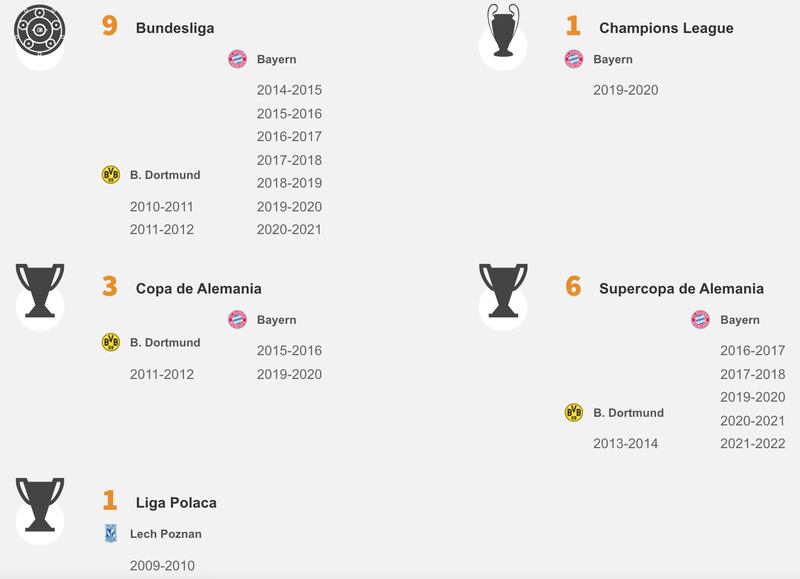Click Bayern crest under Copa de Alemania
Viewport: 800px width, 579px height.
[237, 320]
